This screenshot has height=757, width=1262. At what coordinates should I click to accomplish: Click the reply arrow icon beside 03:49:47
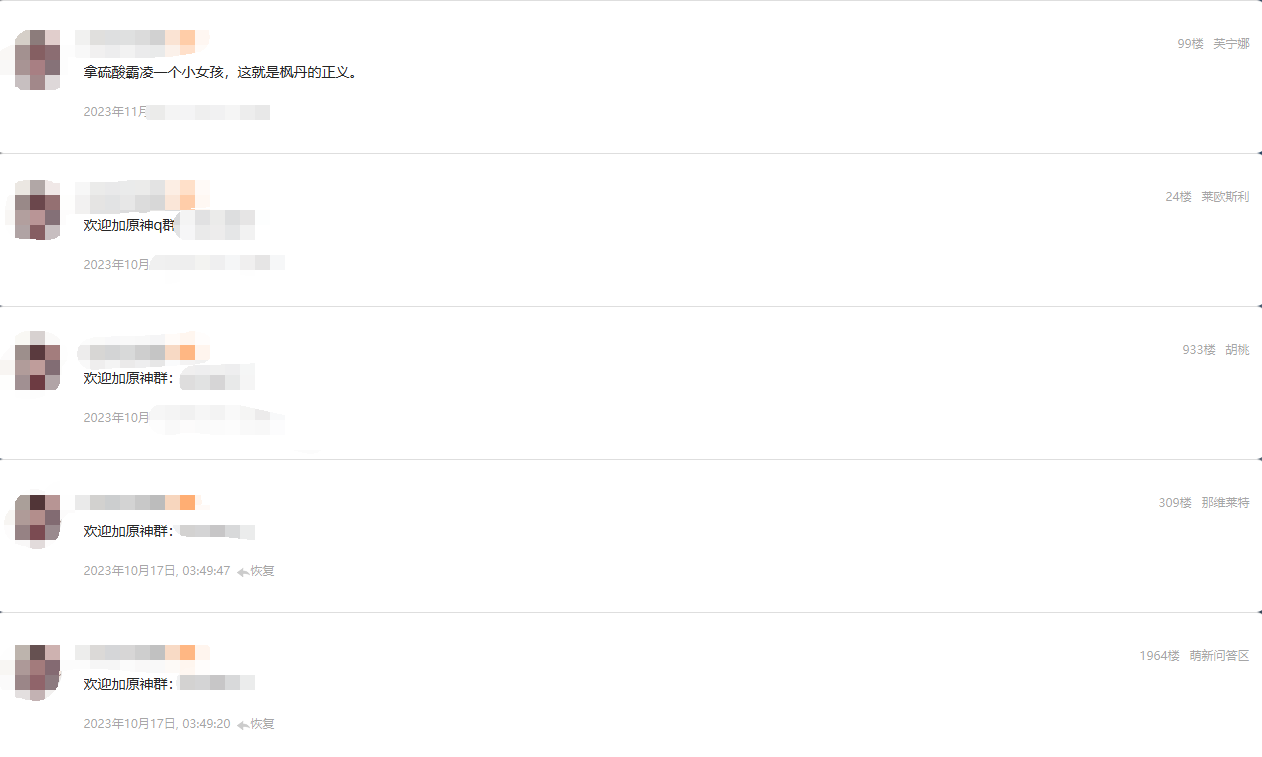[243, 571]
